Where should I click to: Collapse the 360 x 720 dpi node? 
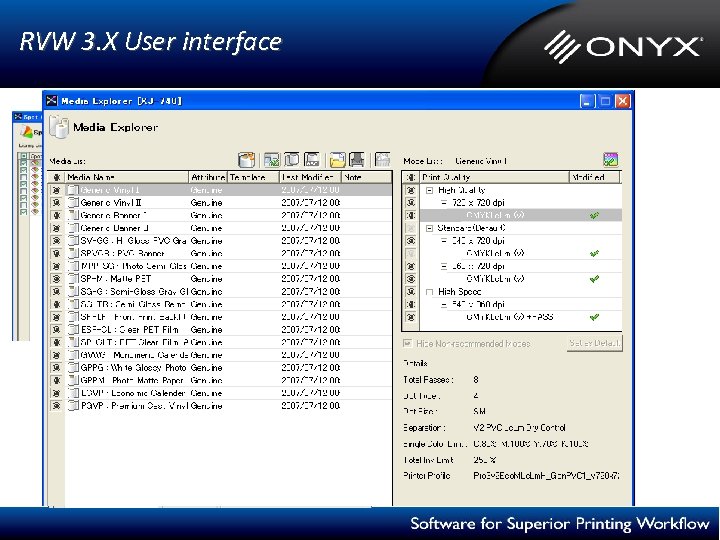pos(444,266)
